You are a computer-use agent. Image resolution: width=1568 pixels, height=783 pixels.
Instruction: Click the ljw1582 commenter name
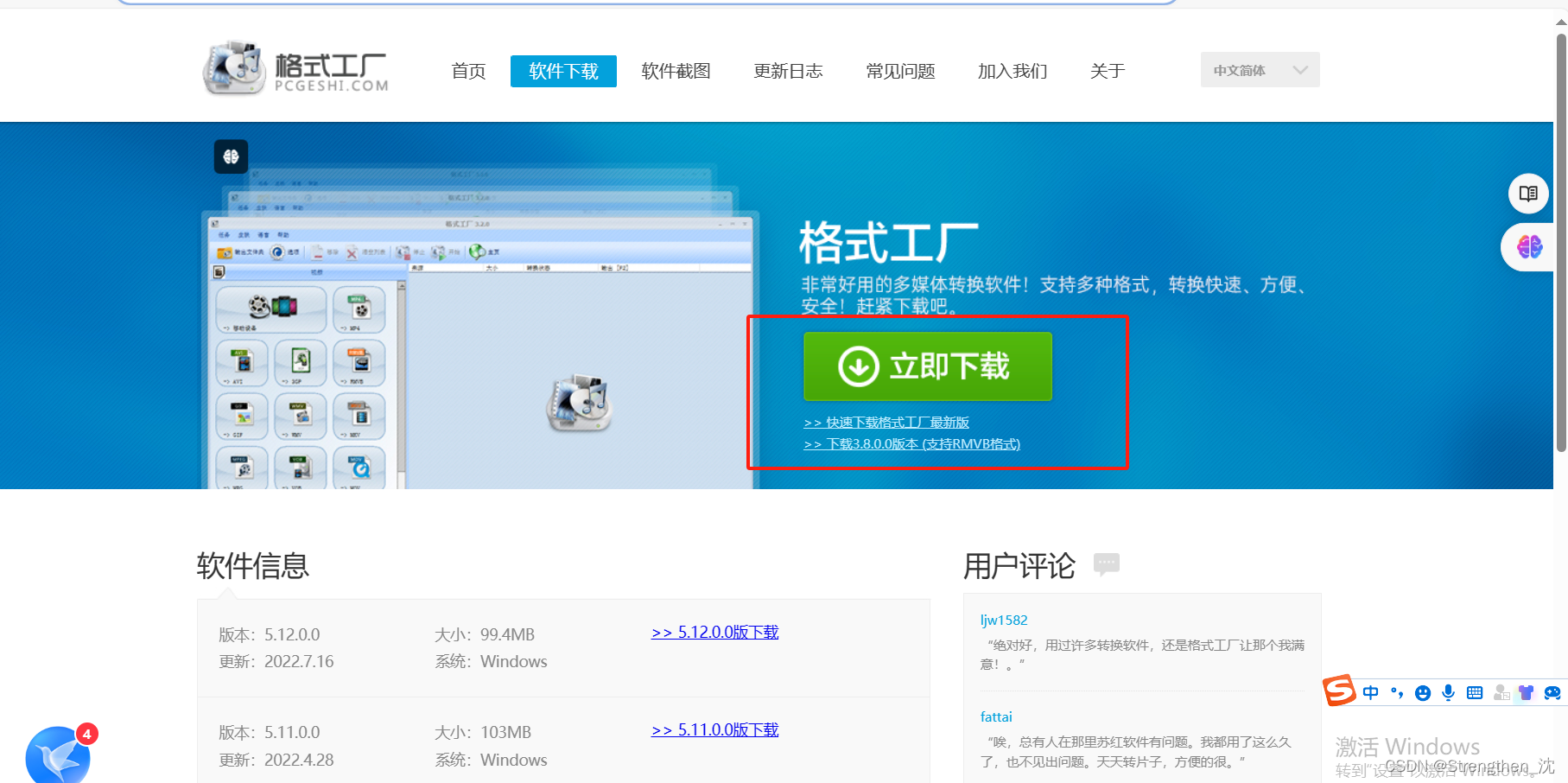[x=1004, y=621]
